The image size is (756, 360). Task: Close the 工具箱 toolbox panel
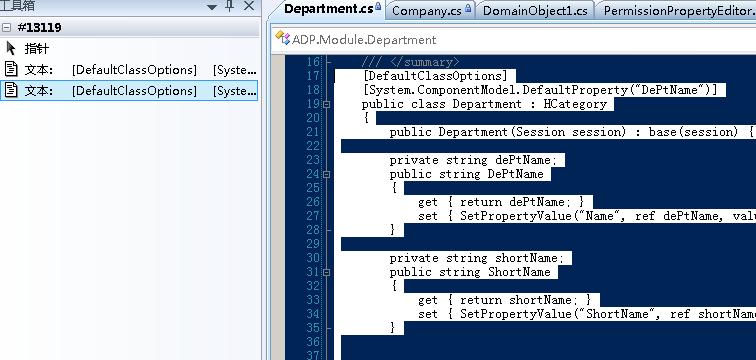pos(249,6)
